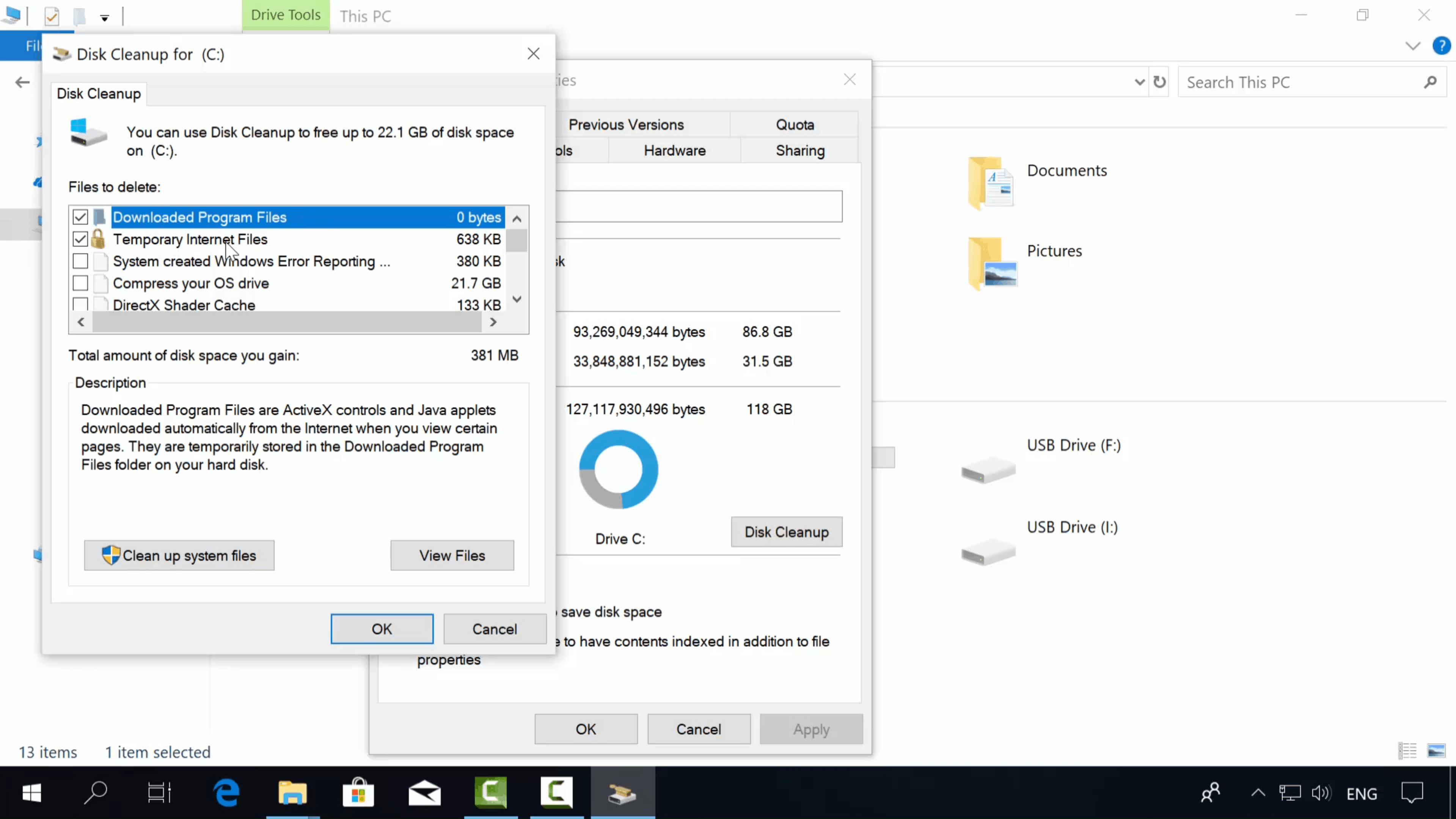Confirm Disk Cleanup with OK
The width and height of the screenshot is (1456, 819).
coord(382,629)
